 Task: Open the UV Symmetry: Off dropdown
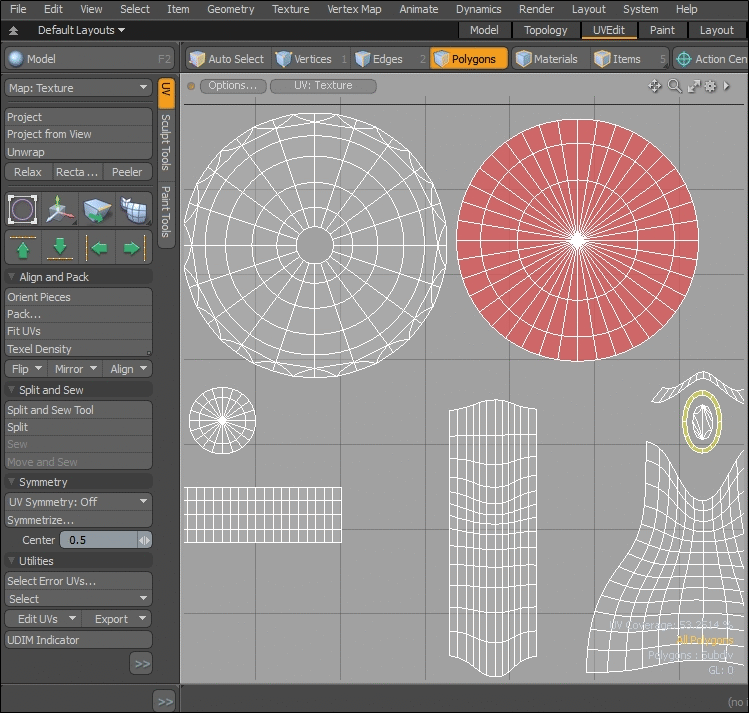click(x=78, y=501)
